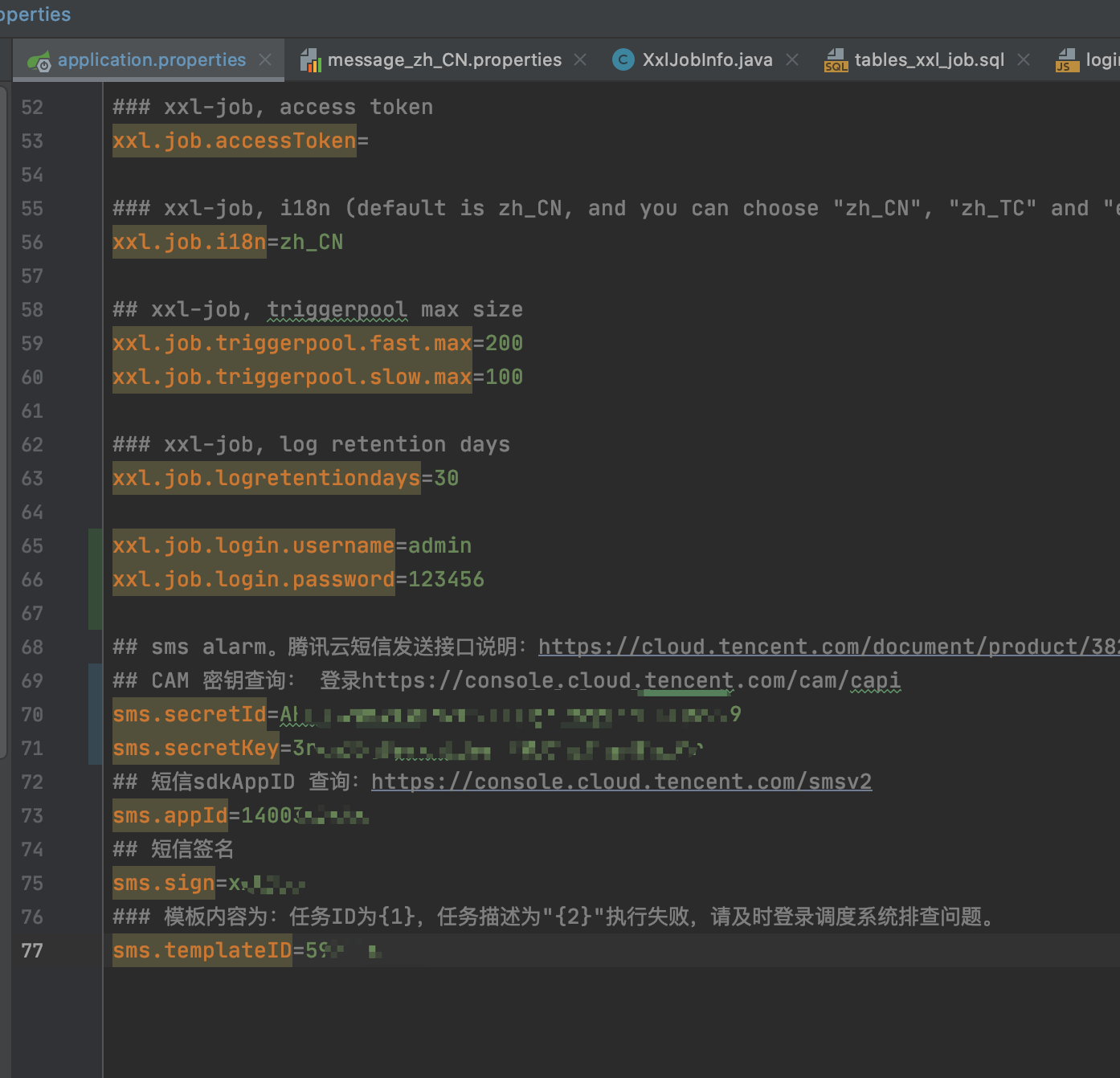The image size is (1120, 1078).
Task: Open the tables_xxl_job.sql tab
Action: point(929,60)
